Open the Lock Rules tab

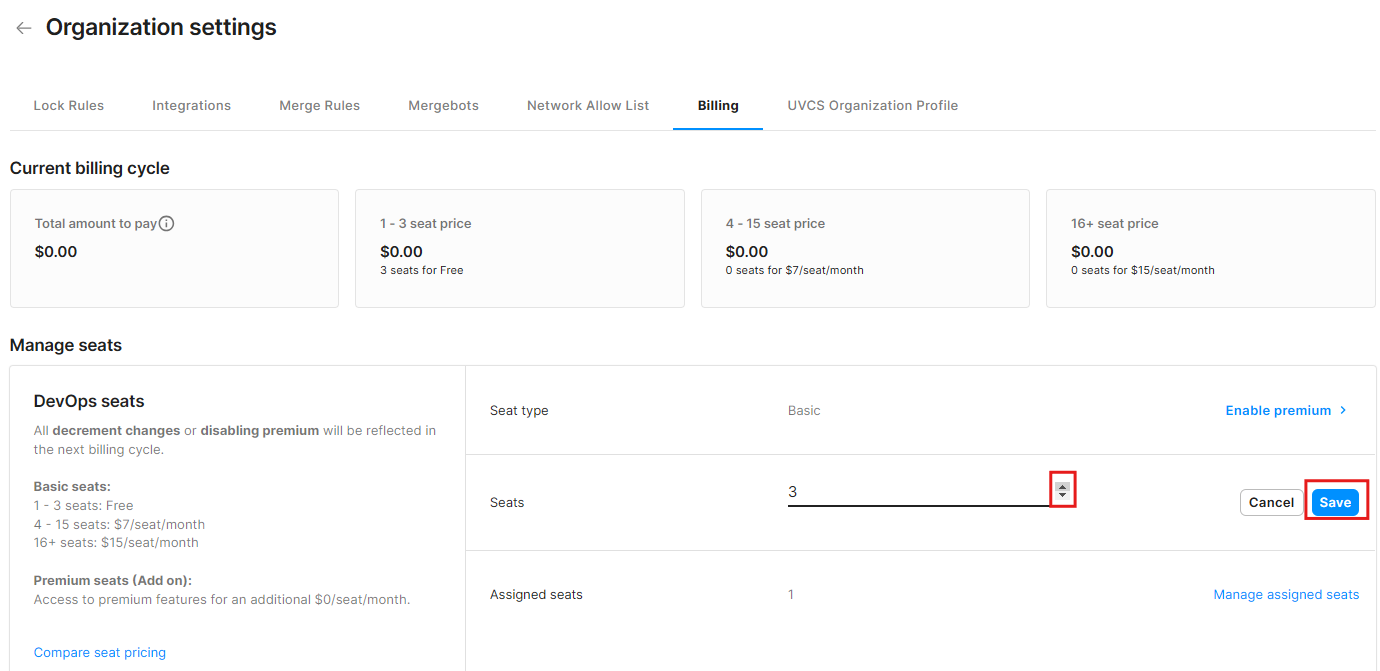click(69, 105)
